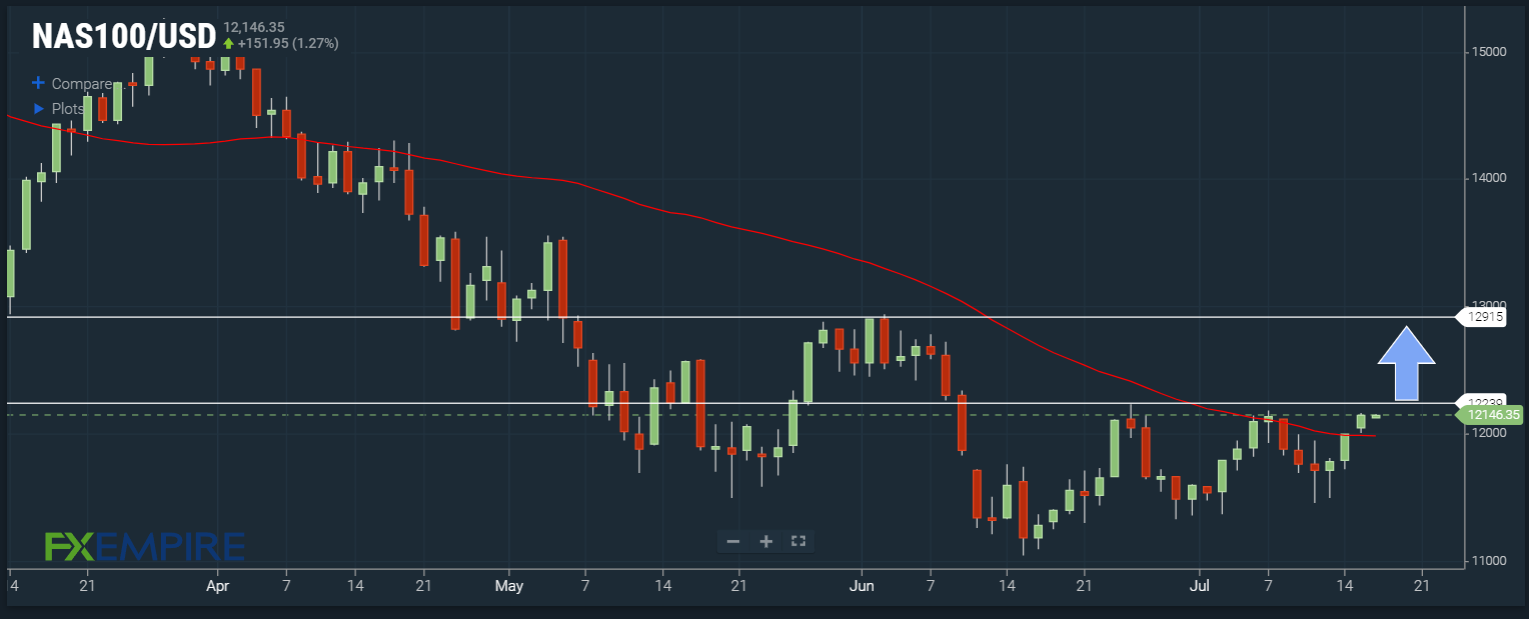Screen dimensions: 1529x619
Task: Click the +151.95 (1.27%) change value
Action: point(288,43)
